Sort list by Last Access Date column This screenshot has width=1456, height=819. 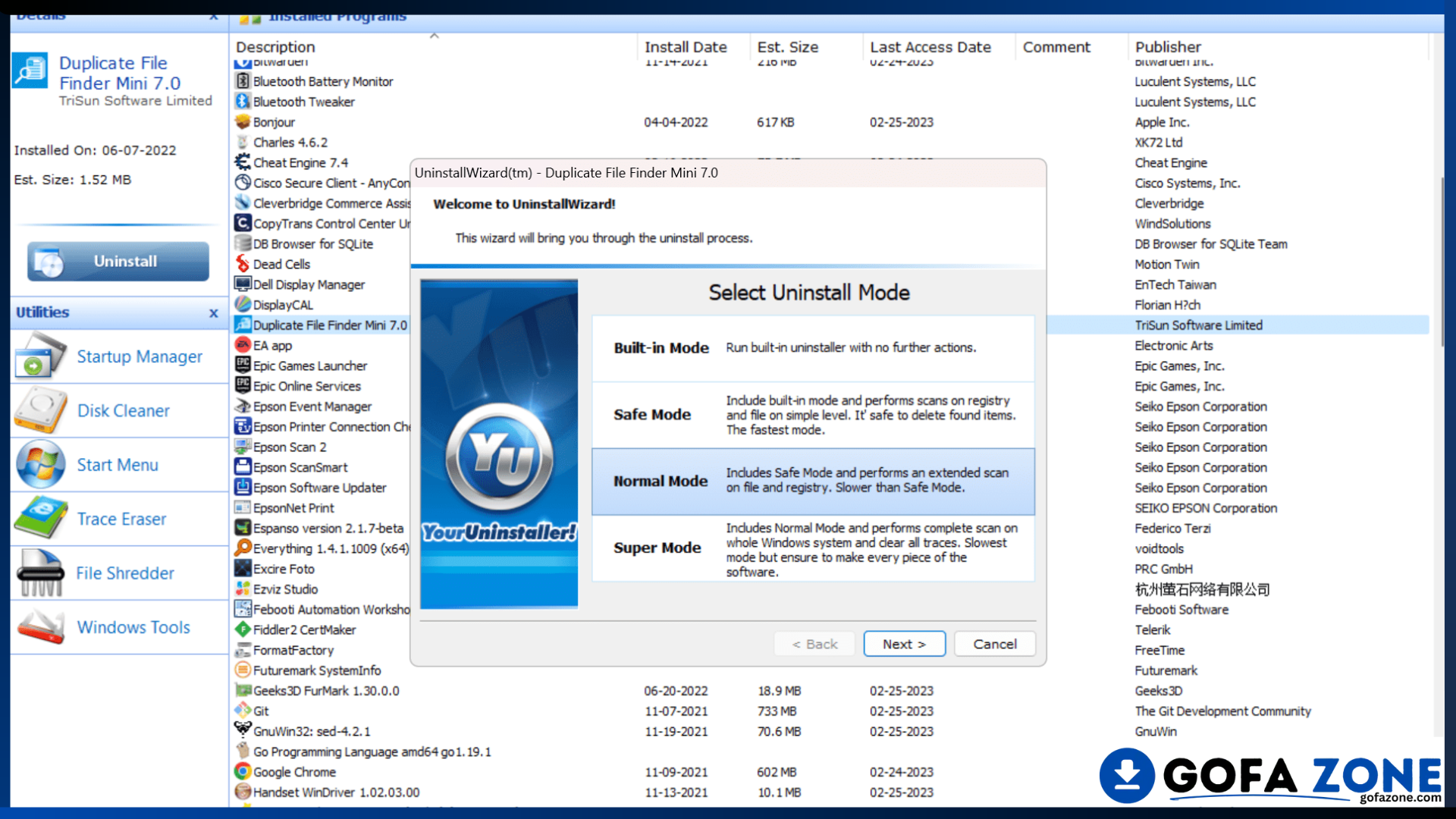939,47
